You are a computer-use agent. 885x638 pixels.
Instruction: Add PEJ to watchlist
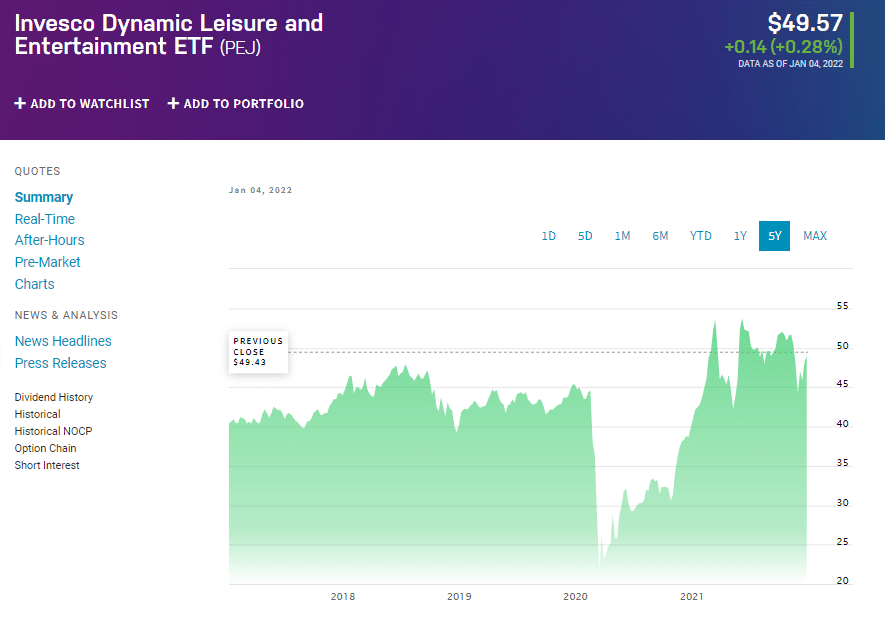[82, 103]
